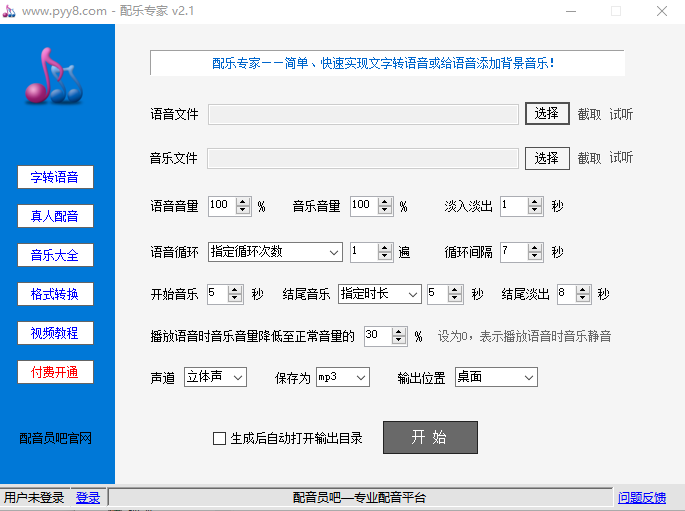Image resolution: width=685 pixels, height=511 pixels.
Task: Click 选择 for 语音文件
Action: click(547, 114)
